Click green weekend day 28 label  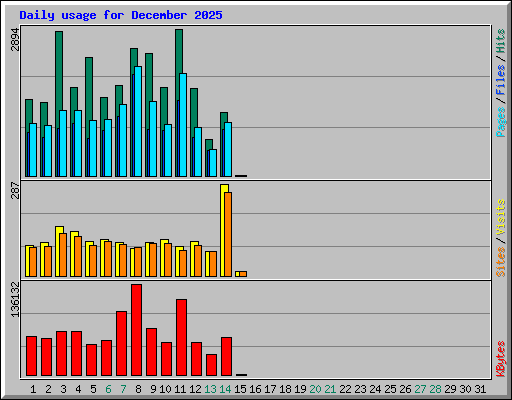tap(435, 389)
